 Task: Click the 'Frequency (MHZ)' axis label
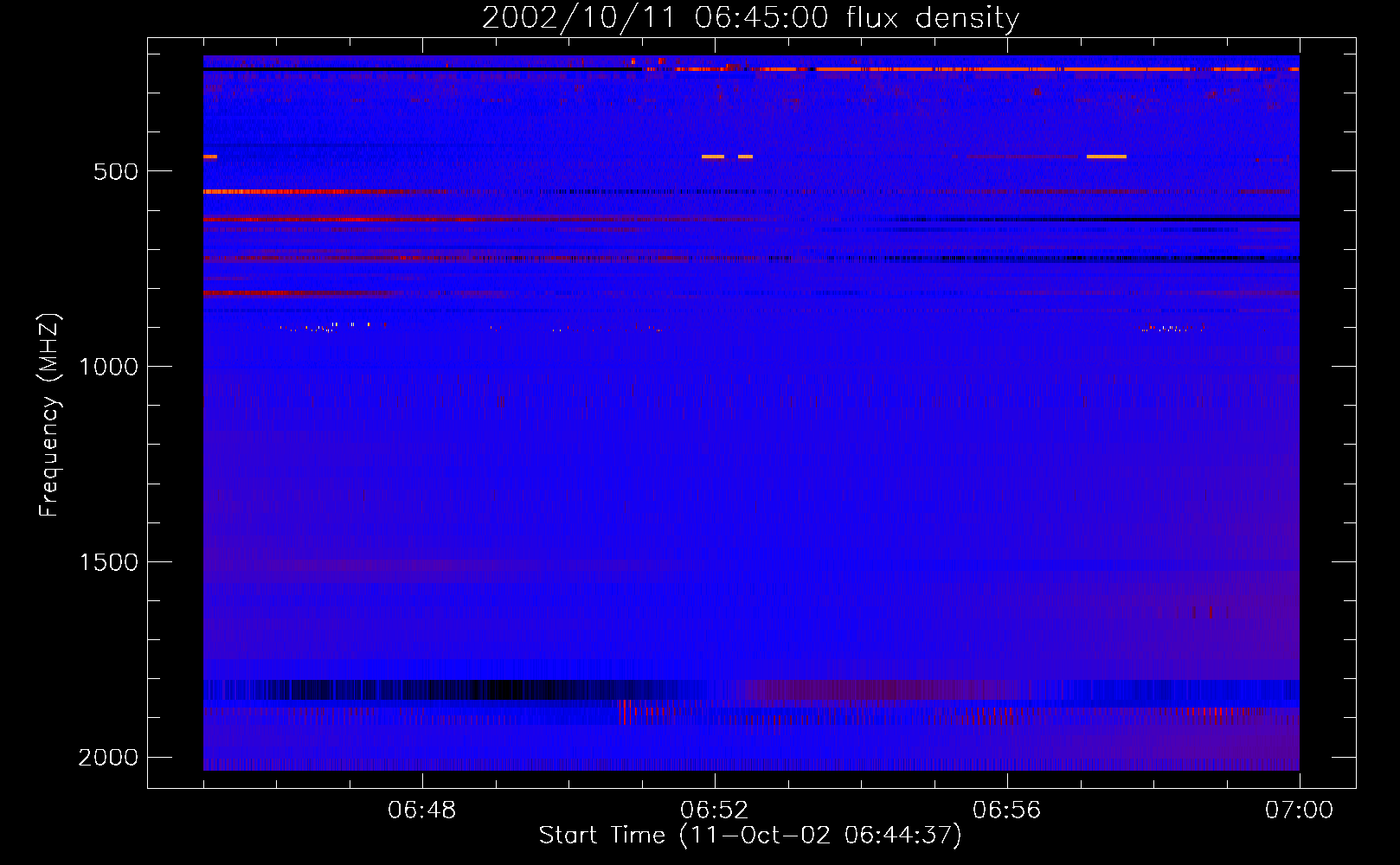(x=49, y=415)
